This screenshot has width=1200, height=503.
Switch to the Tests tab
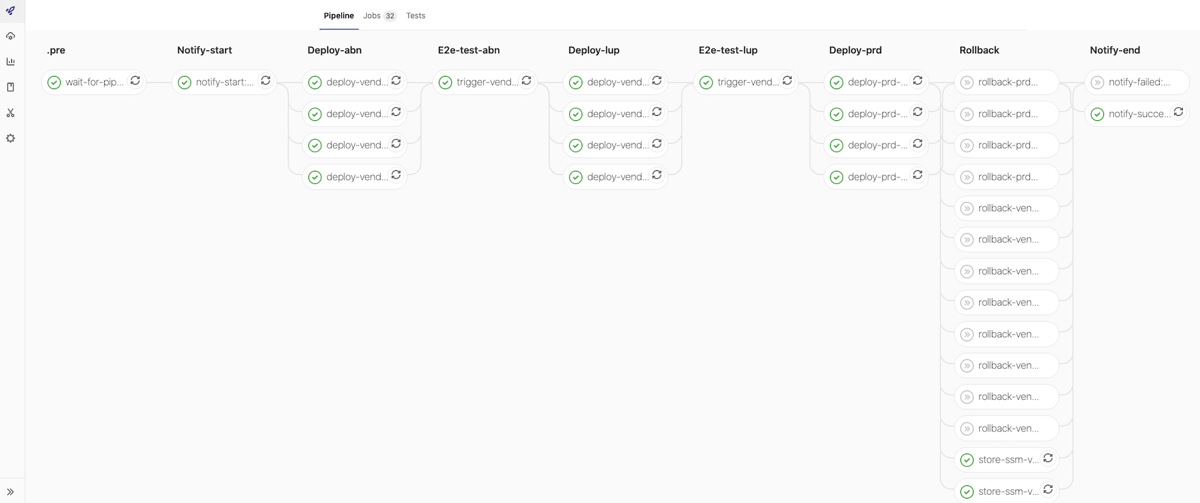pos(415,16)
